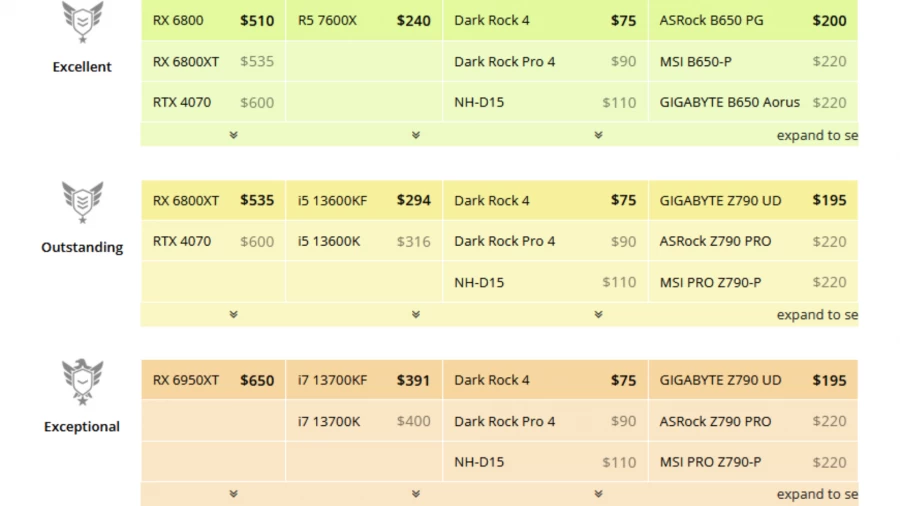The width and height of the screenshot is (900, 506).
Task: Click the ASRock B650 PG motherboard
Action: [711, 20]
